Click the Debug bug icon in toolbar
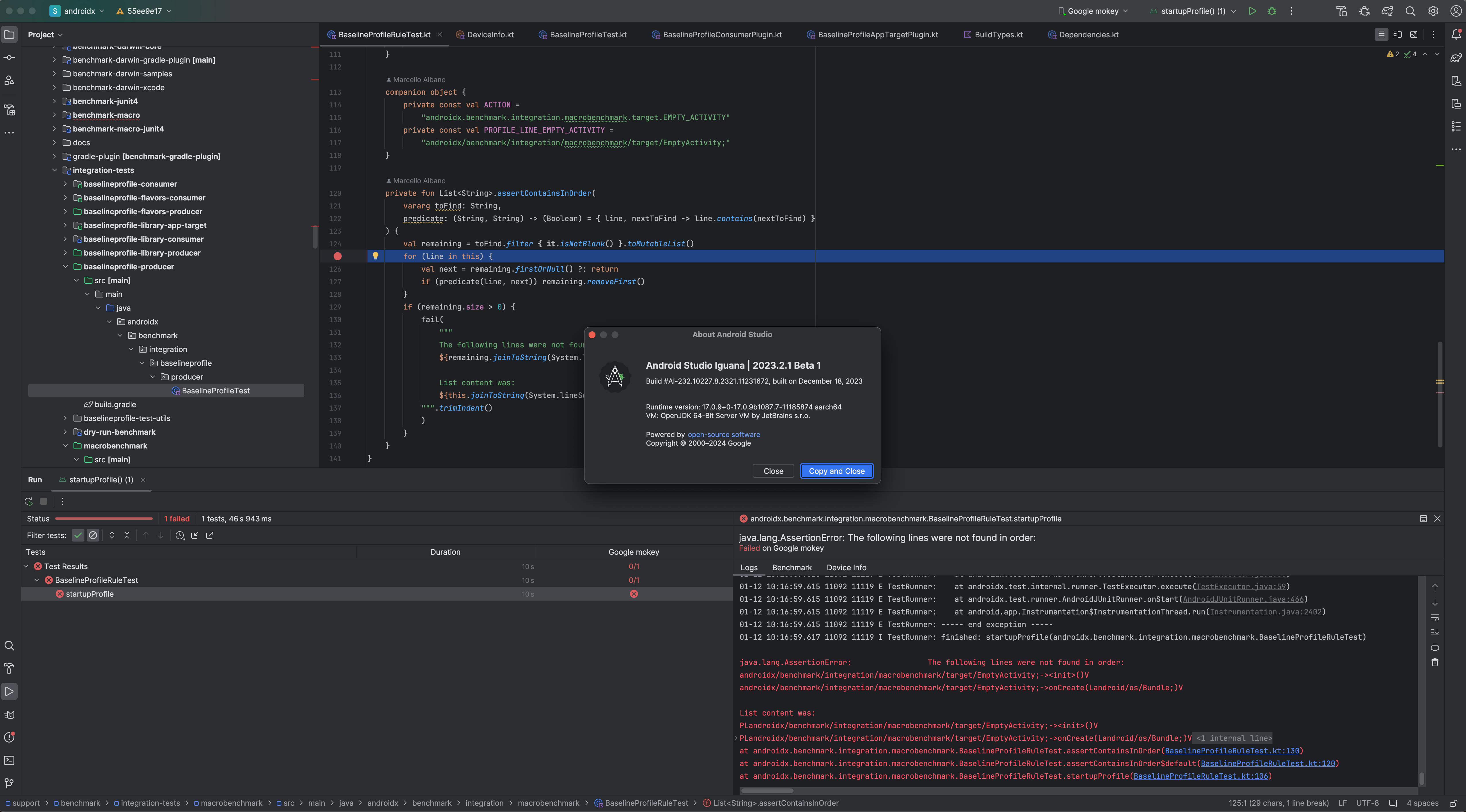 coord(1271,11)
